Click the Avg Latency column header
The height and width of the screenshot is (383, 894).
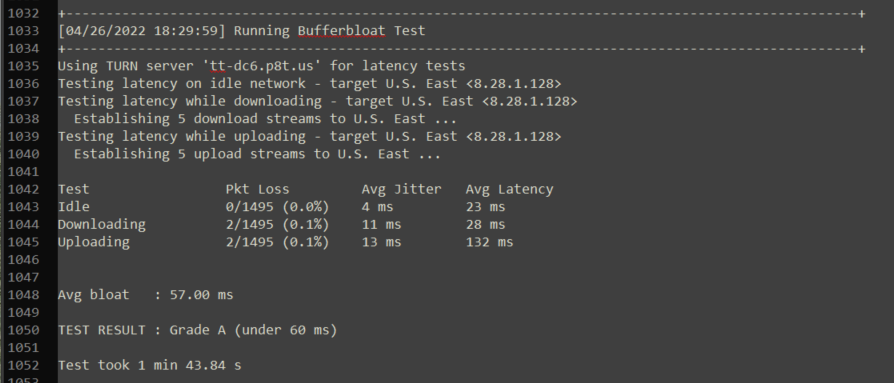coord(509,189)
